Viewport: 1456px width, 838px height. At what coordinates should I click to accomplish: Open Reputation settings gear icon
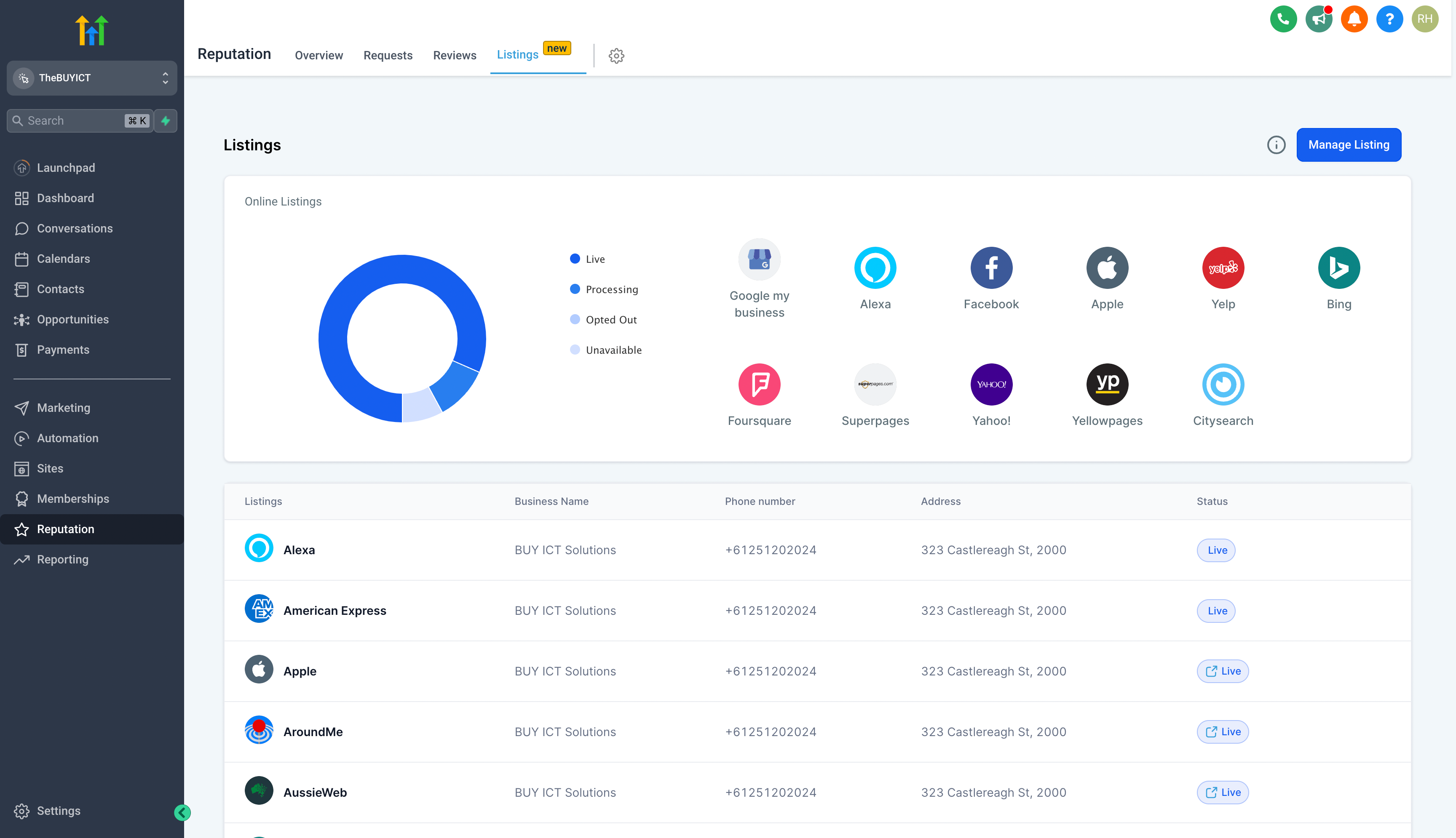coord(617,56)
